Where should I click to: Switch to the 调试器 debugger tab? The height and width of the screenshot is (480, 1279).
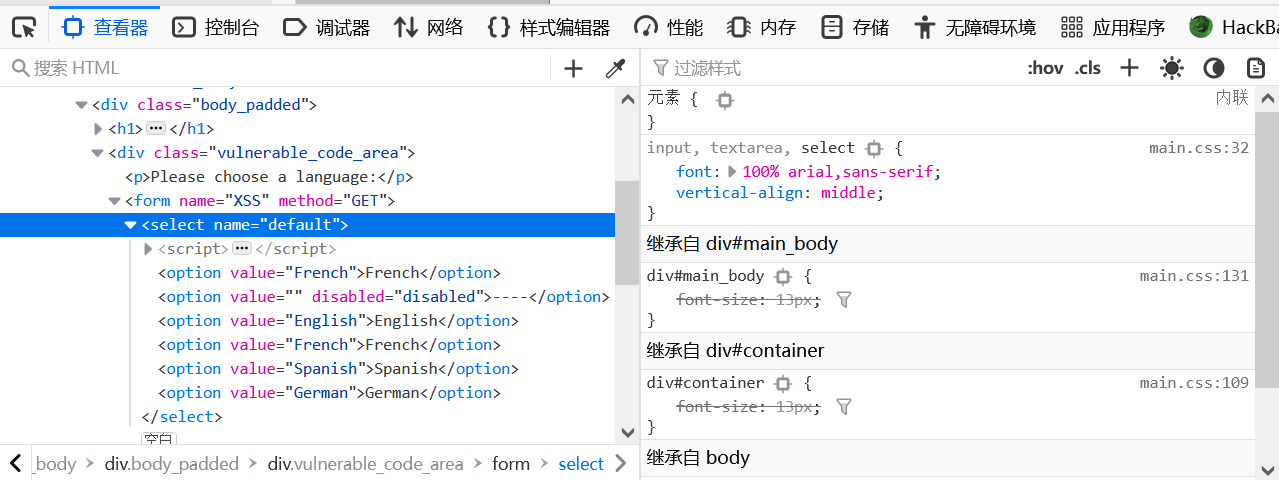click(326, 27)
